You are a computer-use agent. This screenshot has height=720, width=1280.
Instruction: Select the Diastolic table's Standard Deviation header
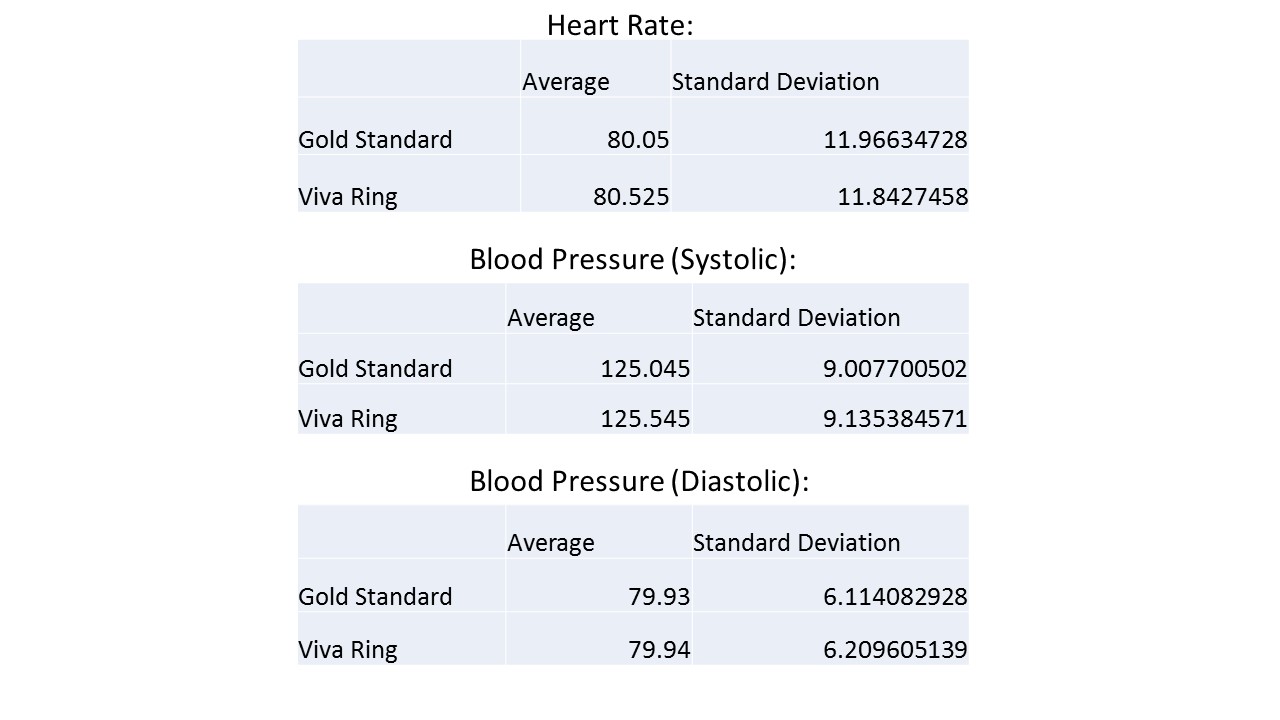(x=796, y=542)
